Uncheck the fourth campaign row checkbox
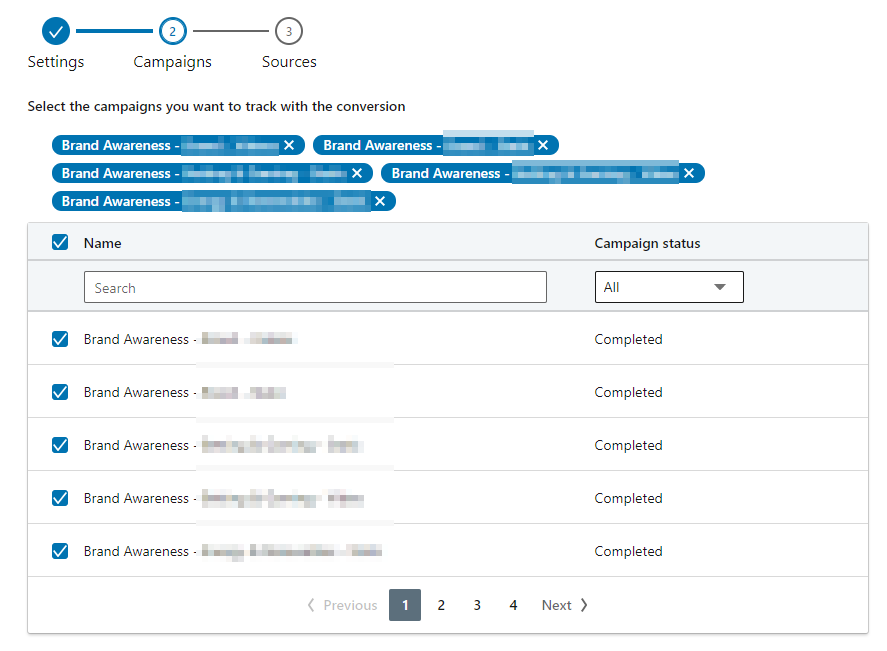The width and height of the screenshot is (887, 651). click(60, 498)
